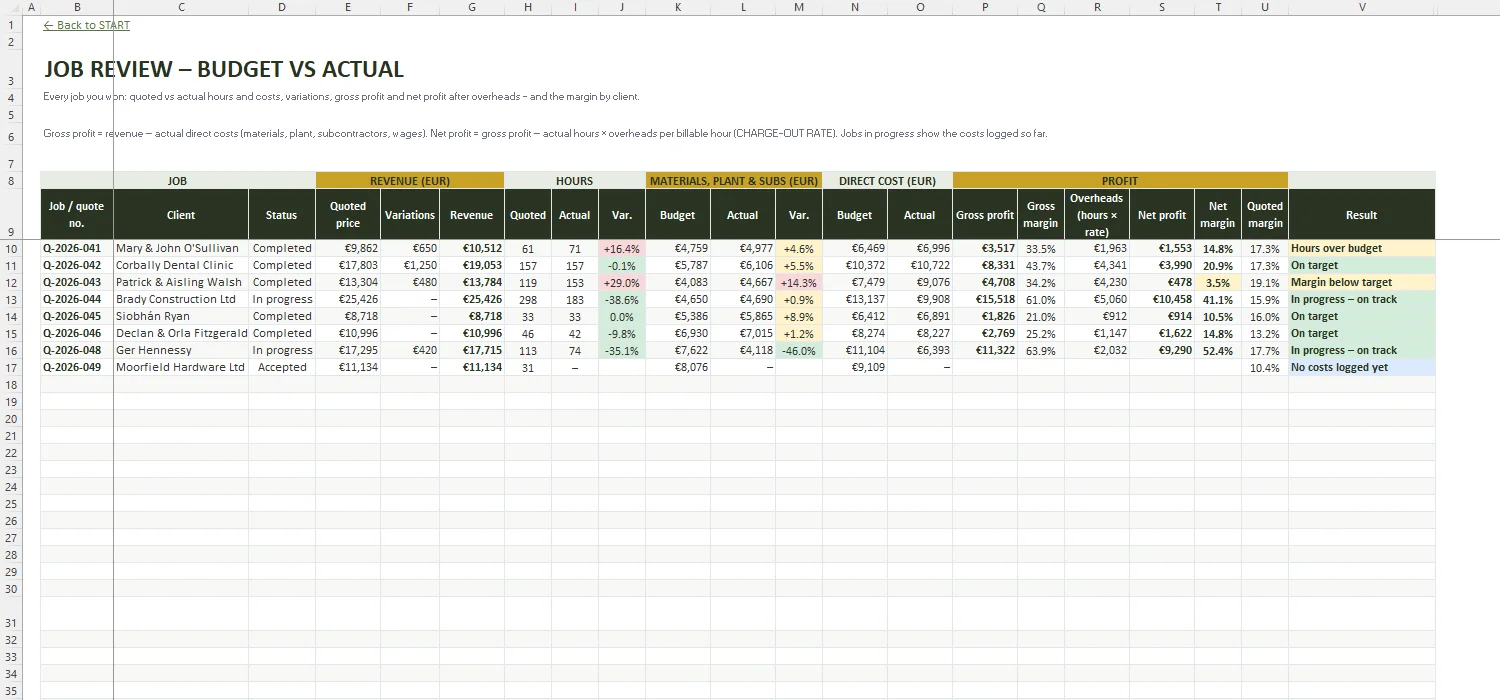1500x700 pixels.
Task: Click the Accepted status cell
Action: click(282, 367)
